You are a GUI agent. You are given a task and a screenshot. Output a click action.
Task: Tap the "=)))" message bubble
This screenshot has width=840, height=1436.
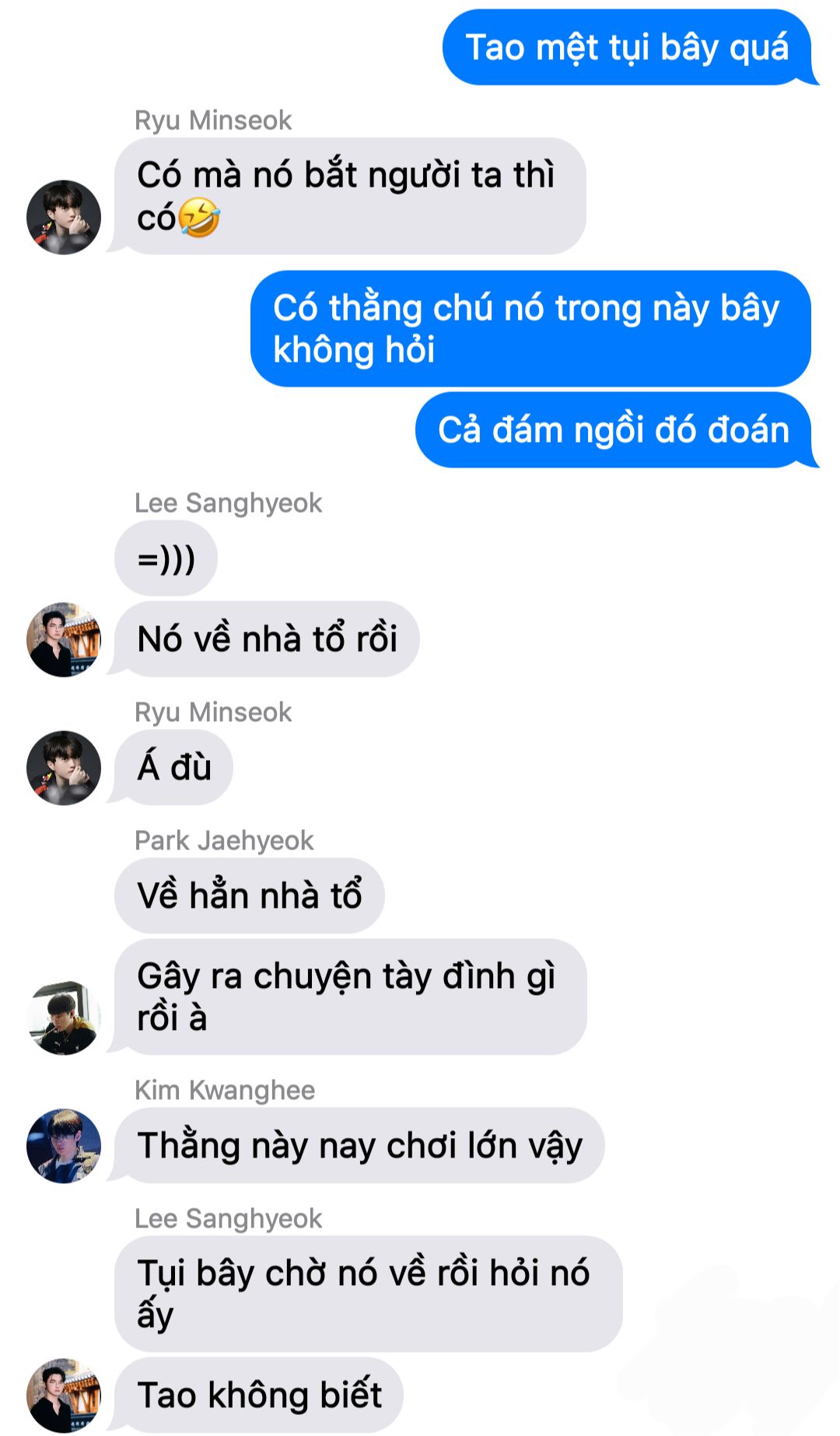tap(166, 559)
